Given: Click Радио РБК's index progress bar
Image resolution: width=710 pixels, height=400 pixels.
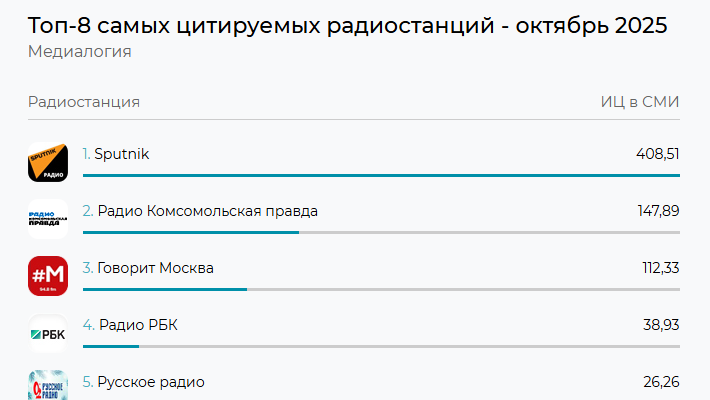Looking at the screenshot, I should [111, 346].
